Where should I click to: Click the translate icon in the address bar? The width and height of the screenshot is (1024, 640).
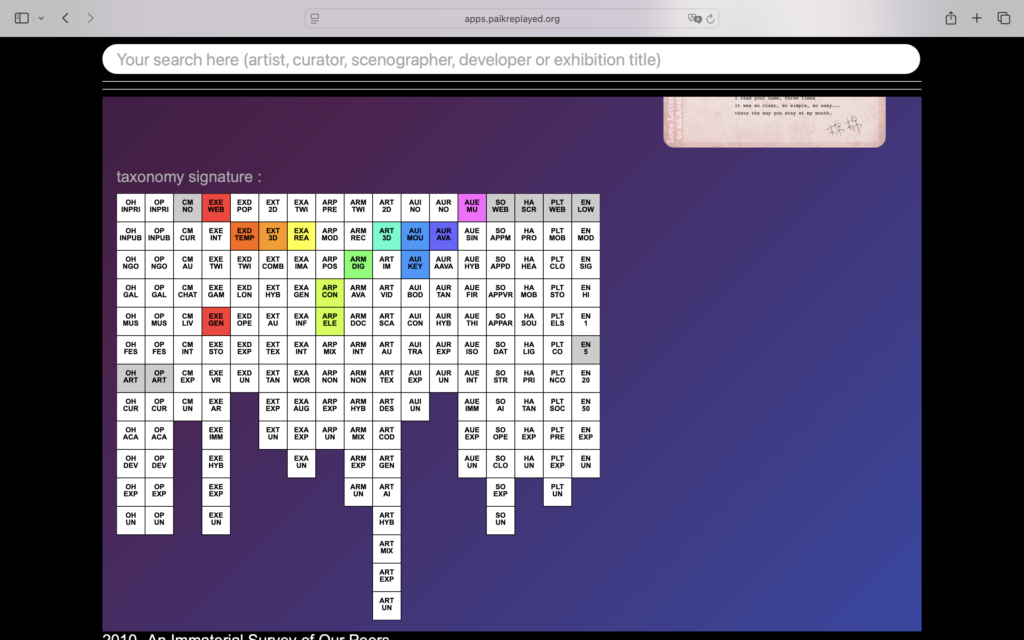pyautogui.click(x=694, y=18)
